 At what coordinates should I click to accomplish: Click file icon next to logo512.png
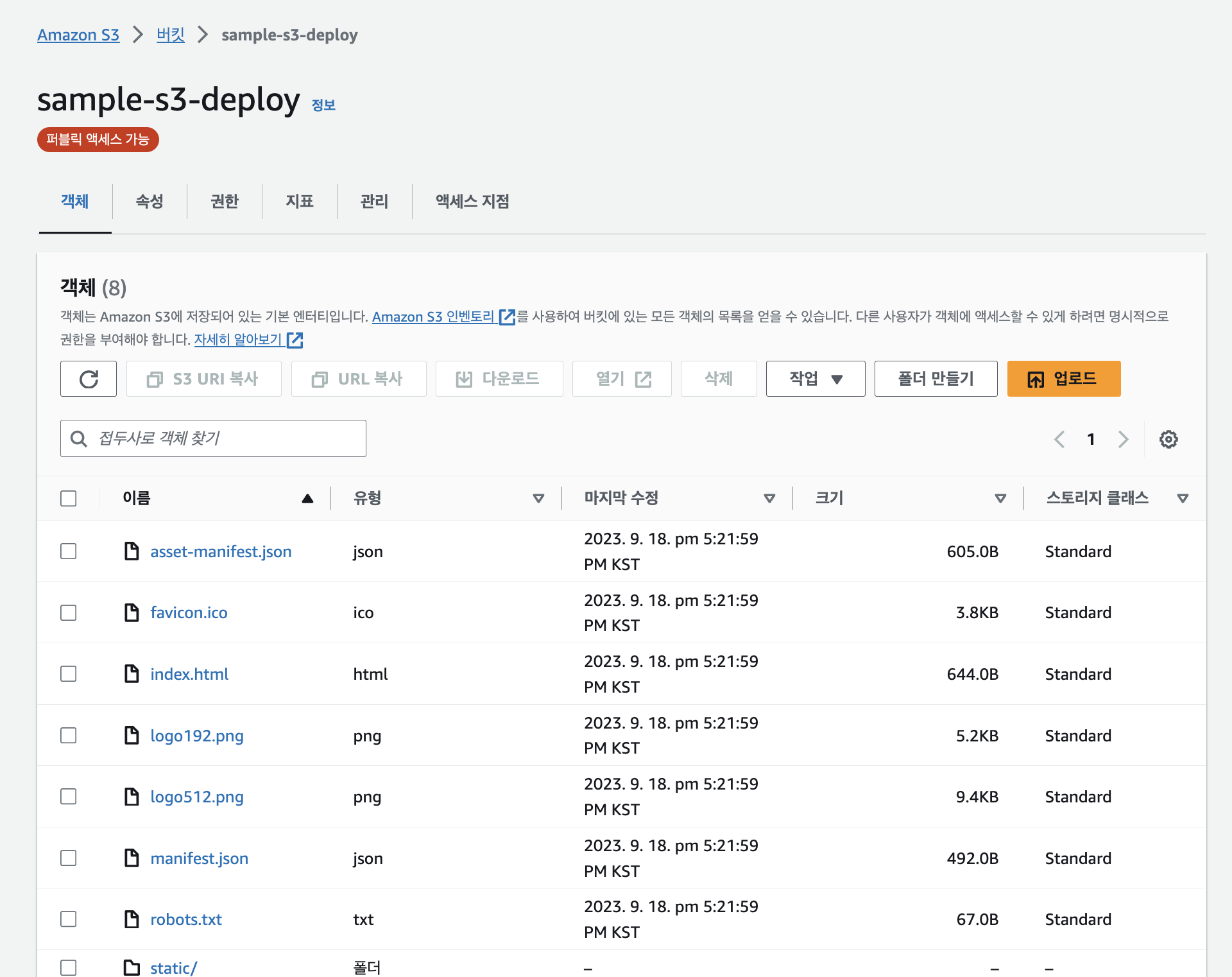pyautogui.click(x=132, y=797)
